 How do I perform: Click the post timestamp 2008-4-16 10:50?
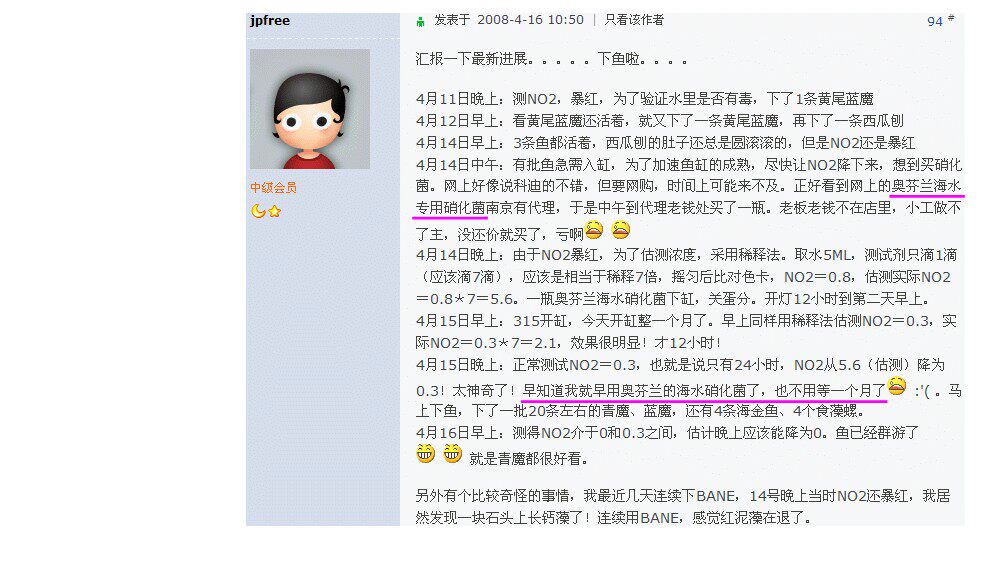(x=531, y=20)
